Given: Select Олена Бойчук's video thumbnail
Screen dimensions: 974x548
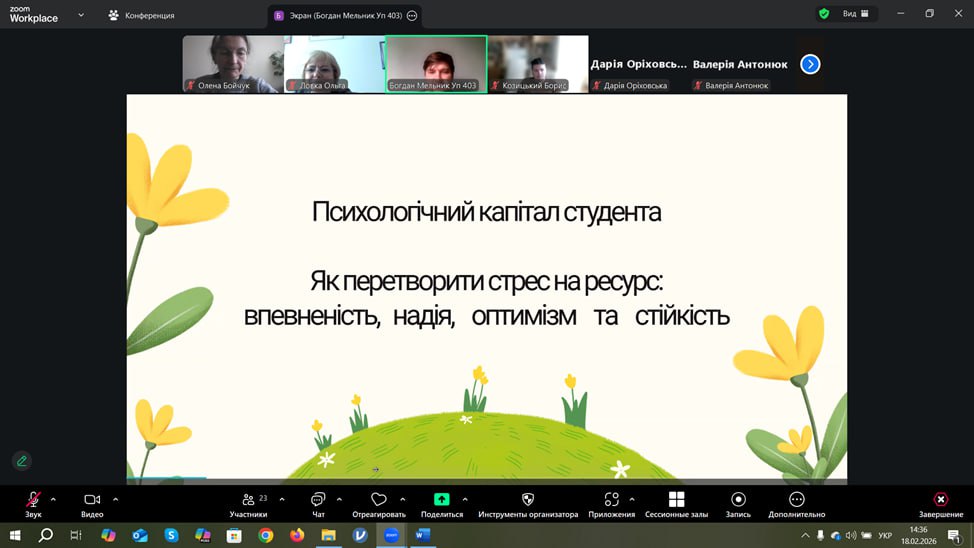Looking at the screenshot, I should pos(233,64).
